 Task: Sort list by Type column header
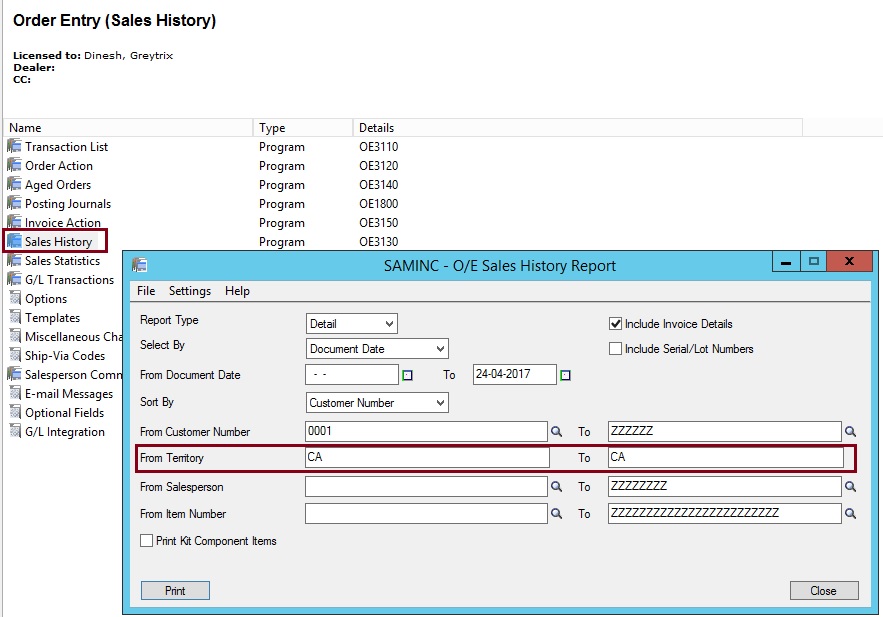click(x=303, y=128)
